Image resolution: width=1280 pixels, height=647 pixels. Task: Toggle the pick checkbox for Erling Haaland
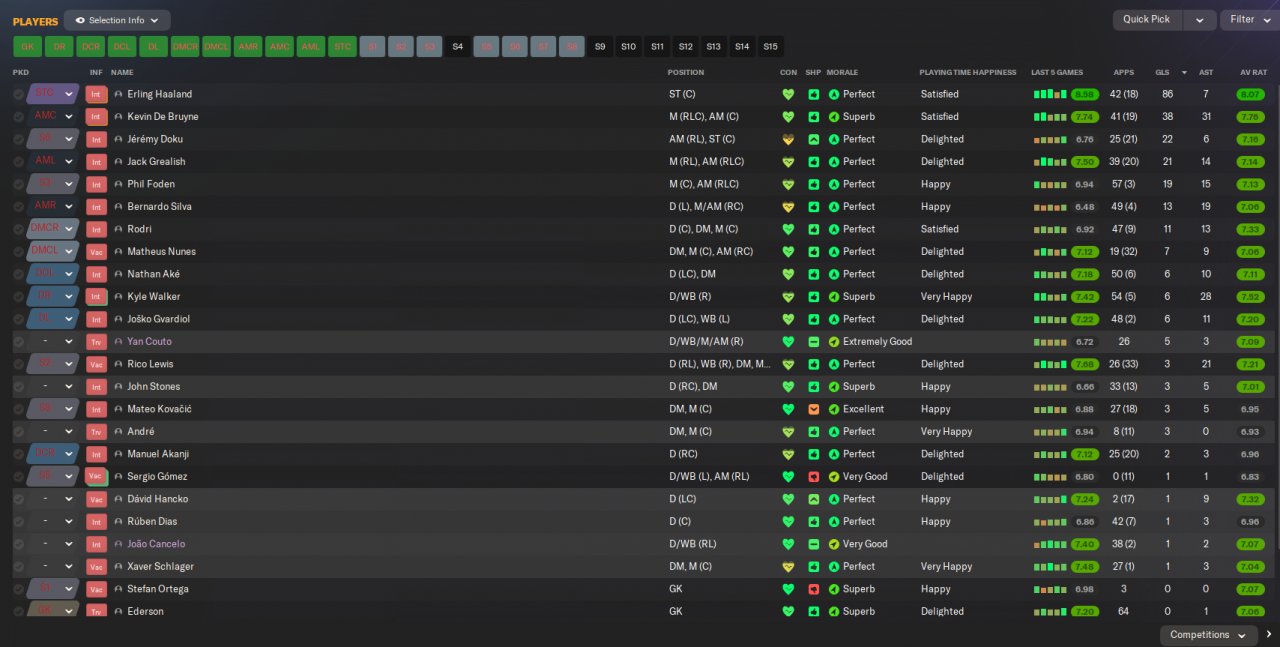(x=19, y=94)
